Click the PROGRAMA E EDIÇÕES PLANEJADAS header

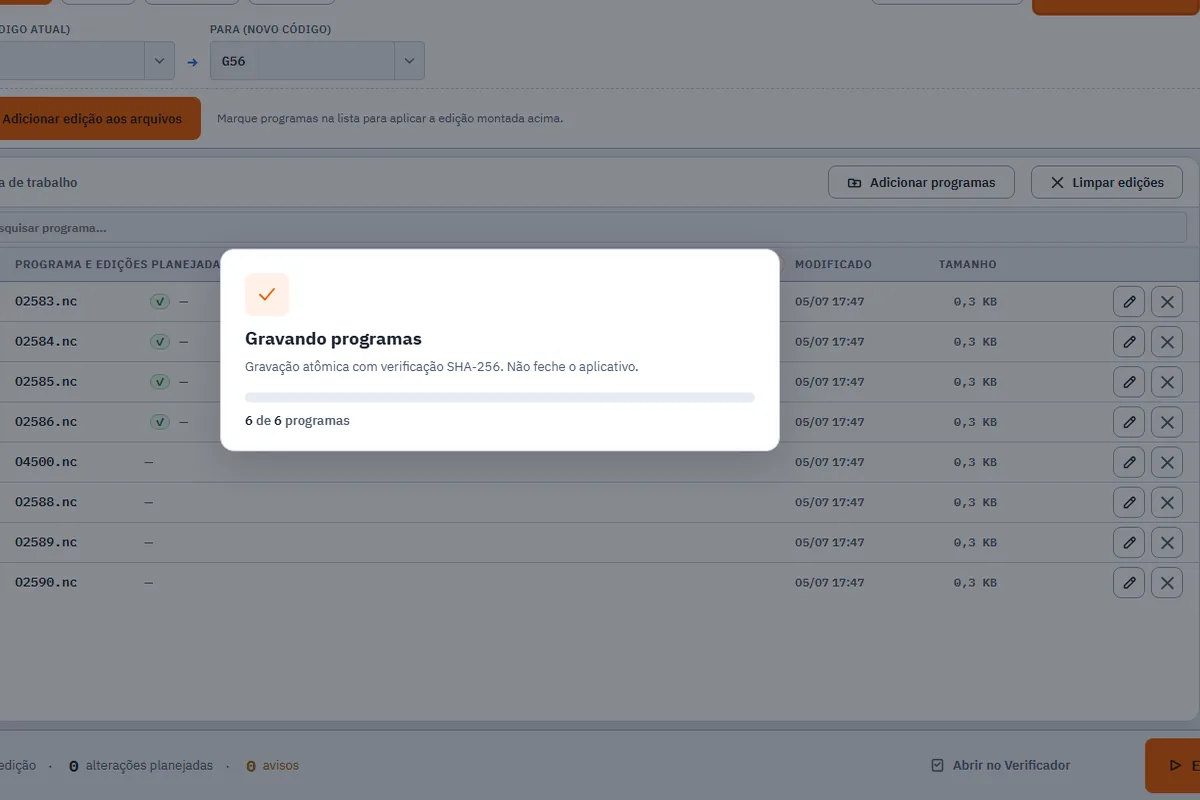coord(117,265)
